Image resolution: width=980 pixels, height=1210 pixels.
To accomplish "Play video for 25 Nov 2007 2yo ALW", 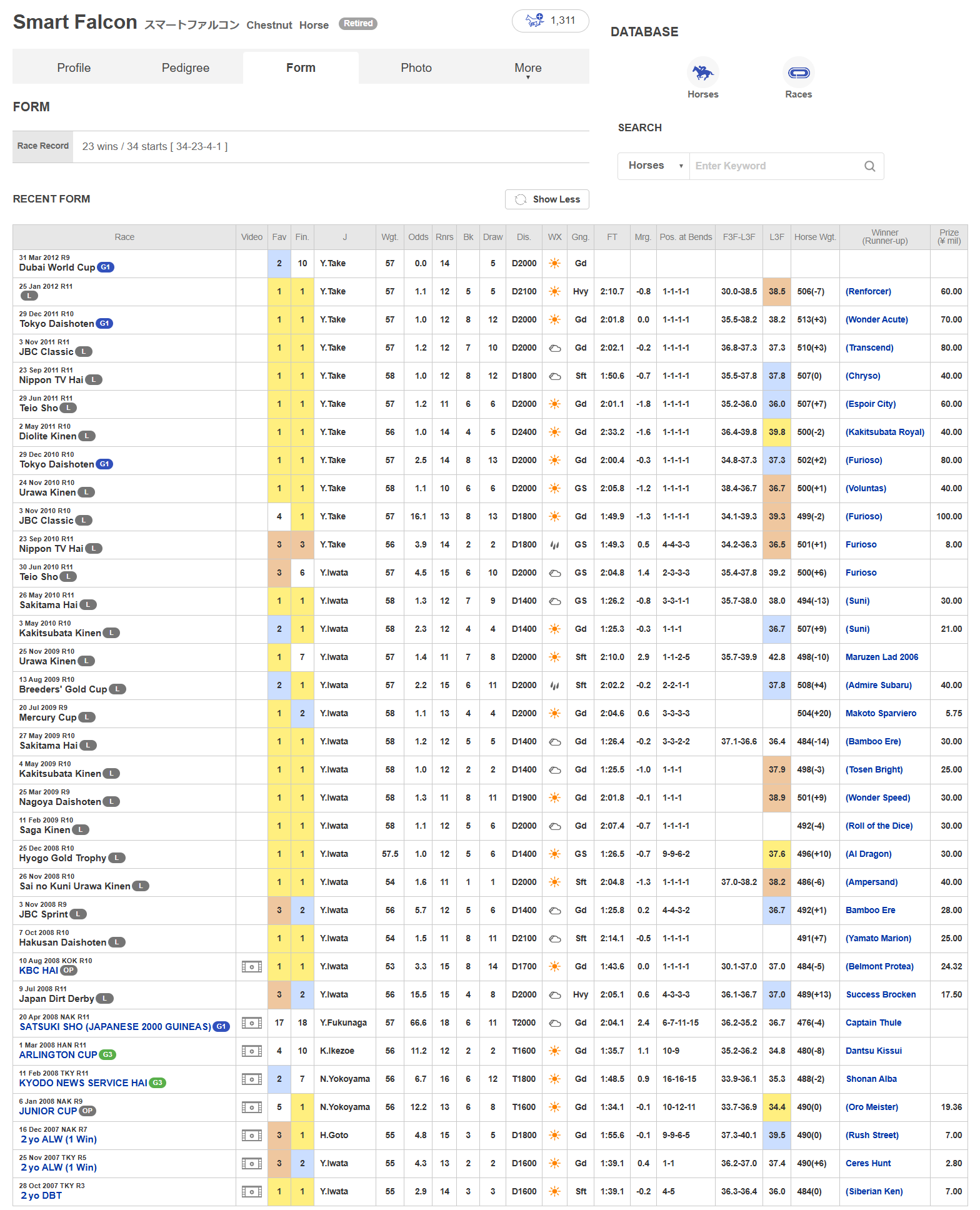I will 252,1164.
